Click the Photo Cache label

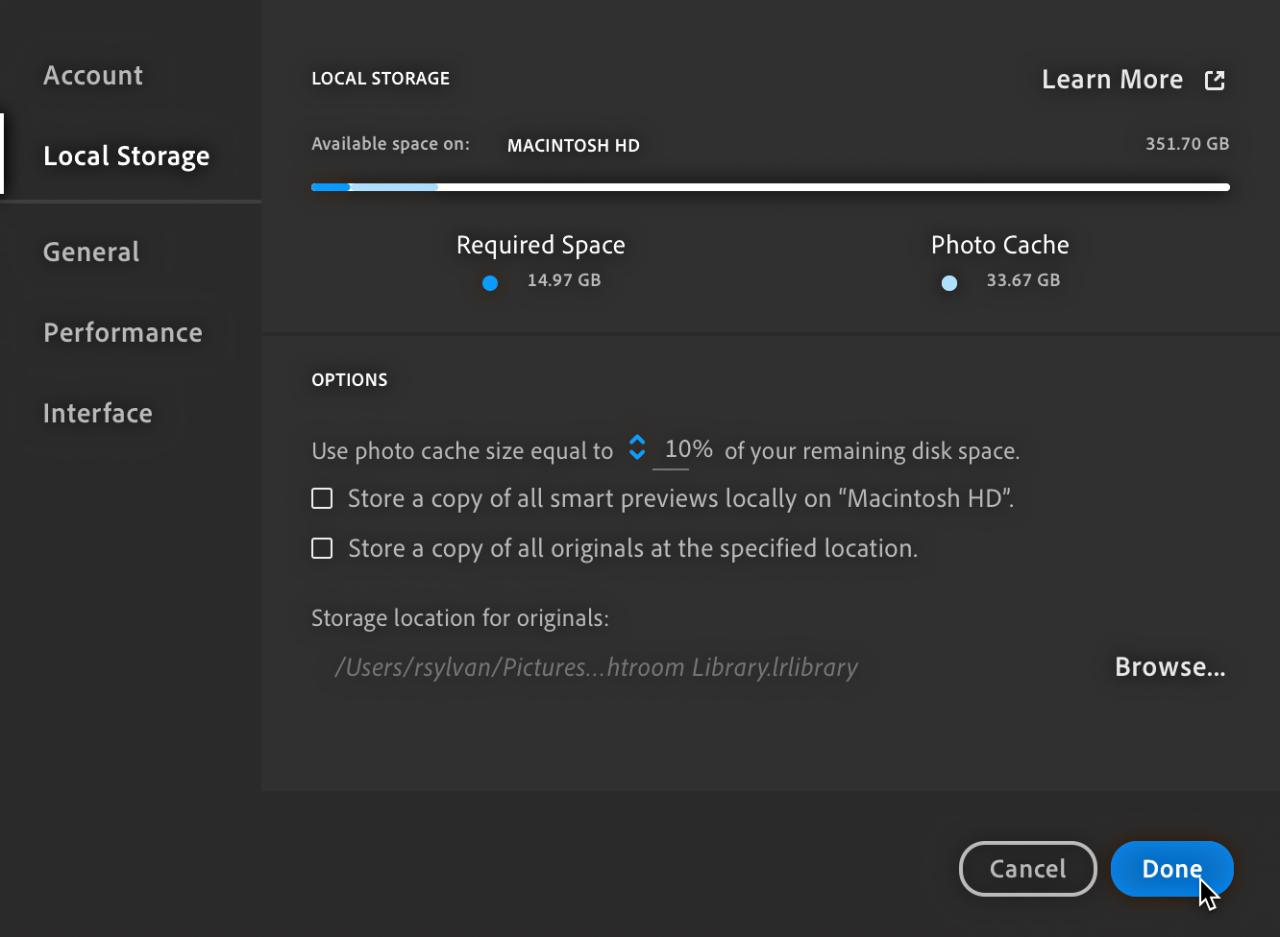pyautogui.click(x=1000, y=245)
